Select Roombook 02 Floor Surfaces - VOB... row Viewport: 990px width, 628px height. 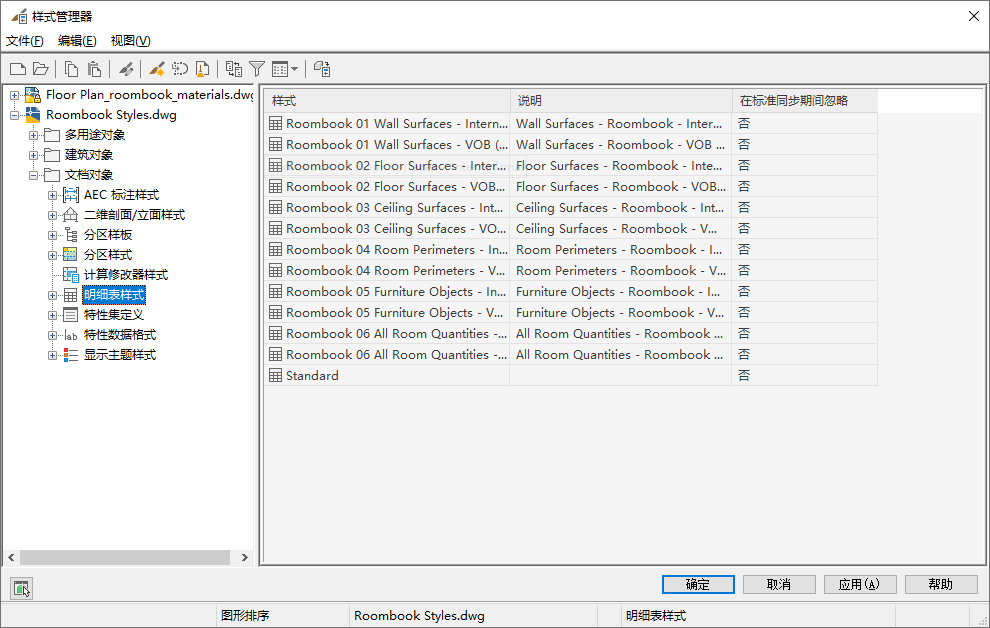pos(571,187)
